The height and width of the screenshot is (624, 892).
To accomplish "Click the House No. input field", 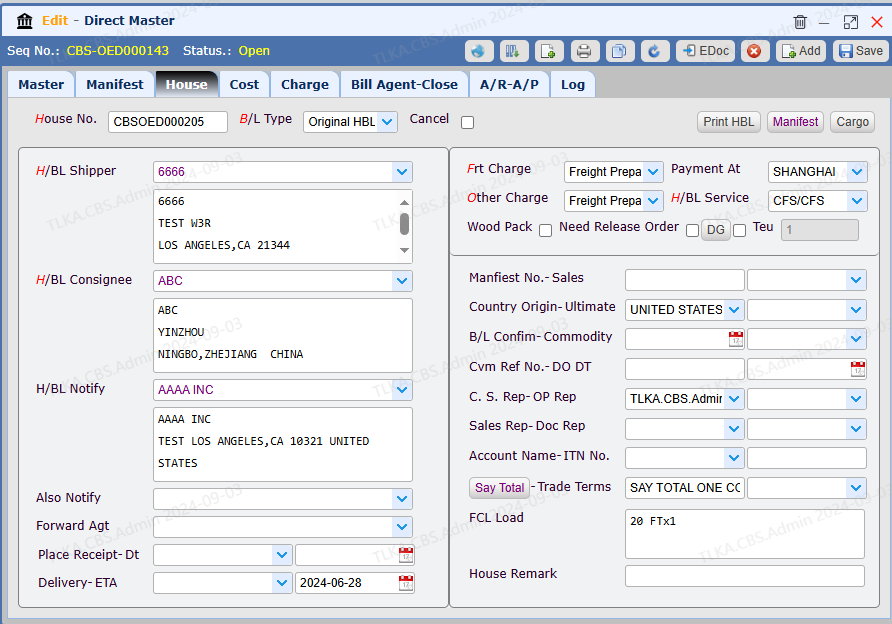I will click(168, 122).
